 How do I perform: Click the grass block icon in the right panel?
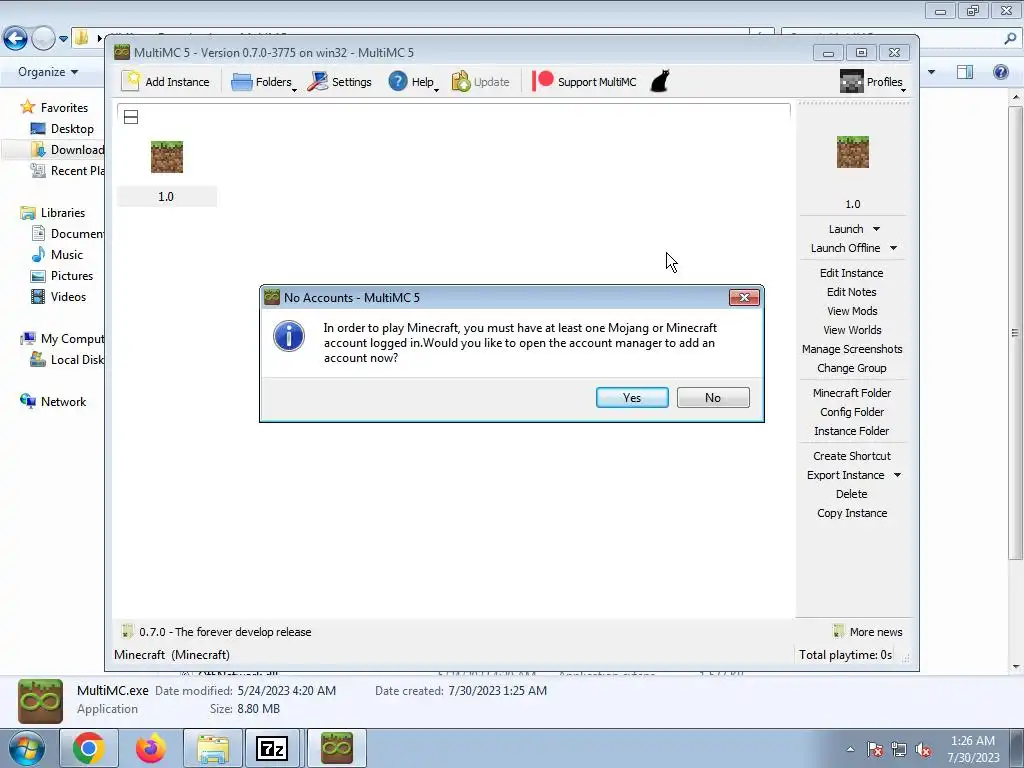(x=852, y=152)
